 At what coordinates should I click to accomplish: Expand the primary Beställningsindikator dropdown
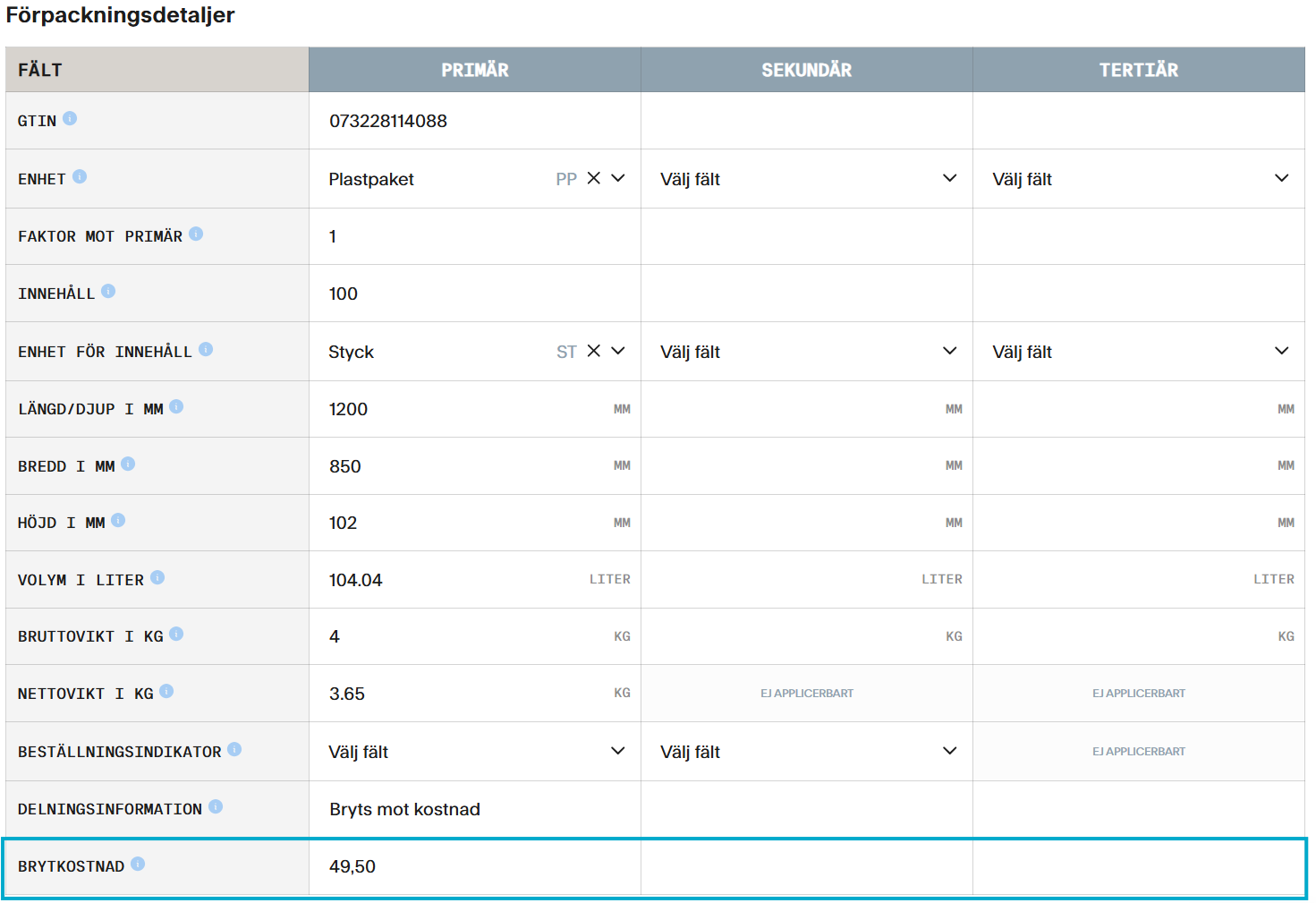[475, 752]
